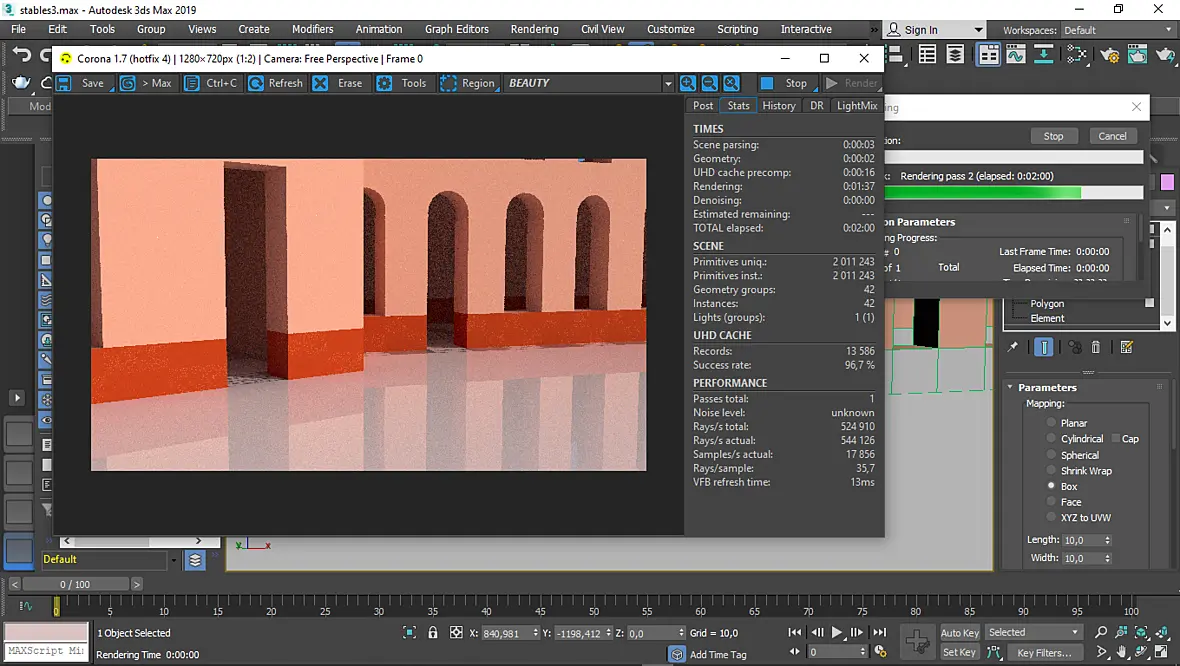Select Element sub-object level
Screen dimensions: 1180x666
pyautogui.click(x=1047, y=318)
